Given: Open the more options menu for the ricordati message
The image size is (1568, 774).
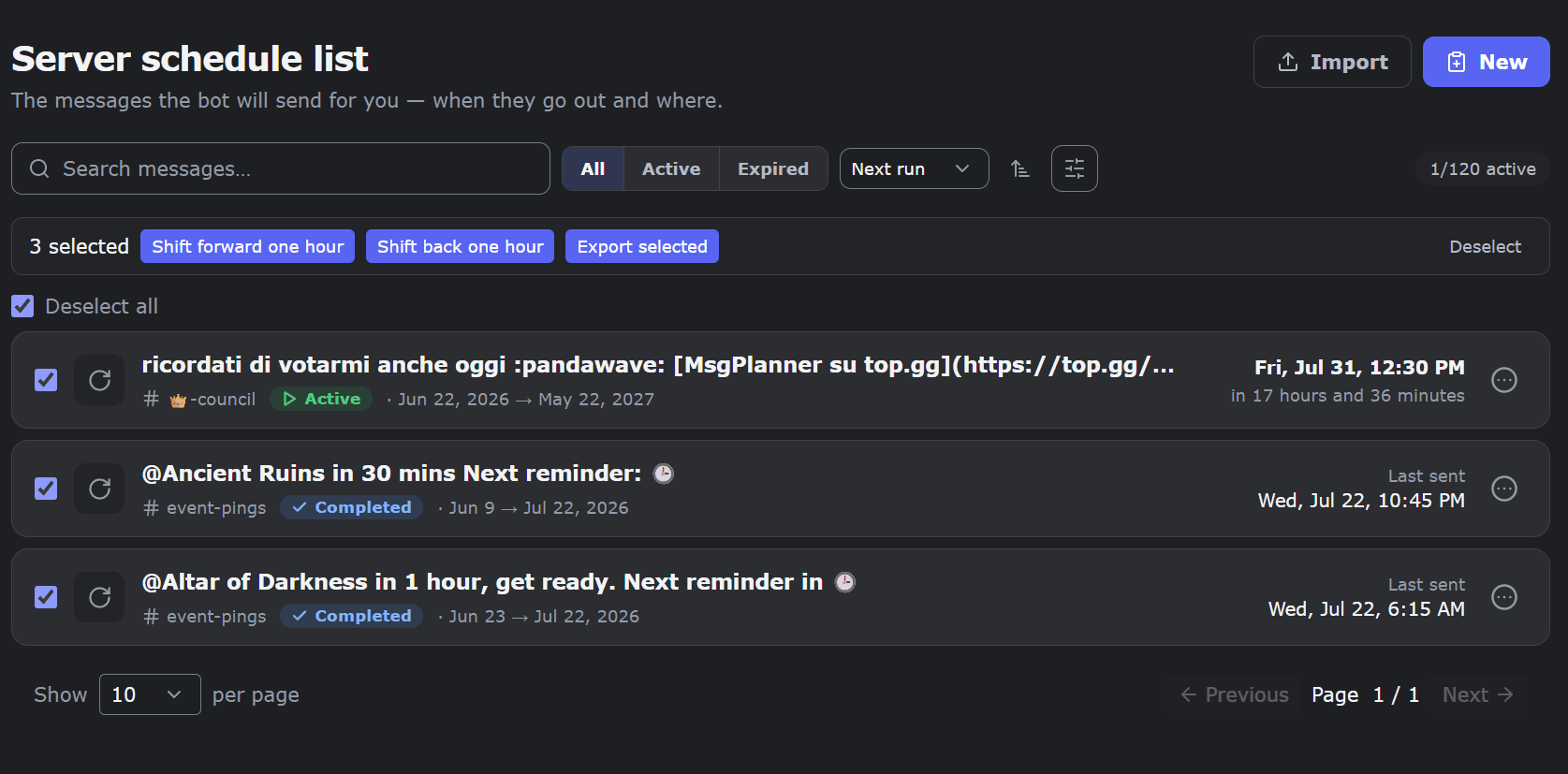Looking at the screenshot, I should pyautogui.click(x=1503, y=380).
